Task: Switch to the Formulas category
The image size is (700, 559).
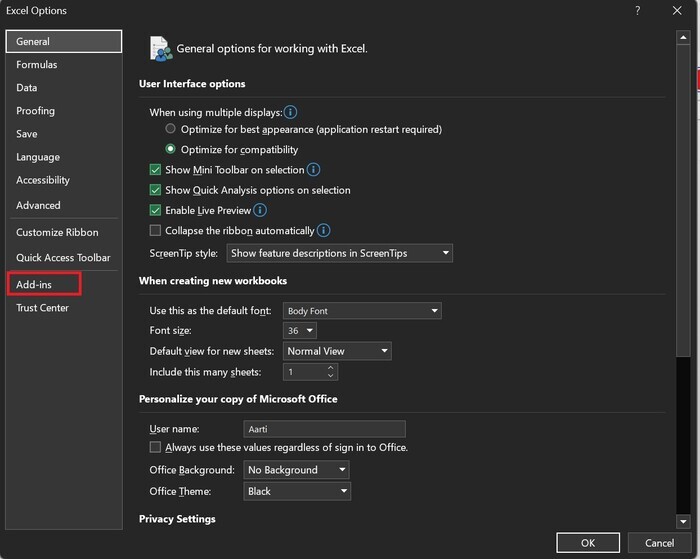Action: (x=37, y=65)
